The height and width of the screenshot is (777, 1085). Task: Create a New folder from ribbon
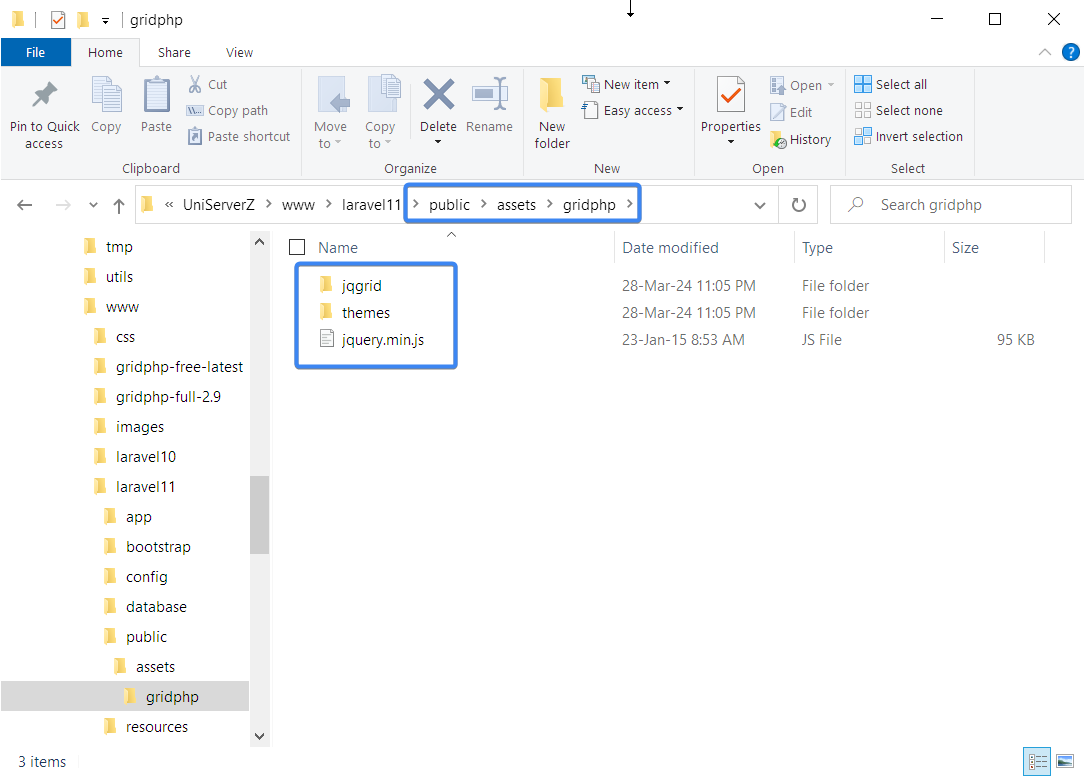coord(552,112)
